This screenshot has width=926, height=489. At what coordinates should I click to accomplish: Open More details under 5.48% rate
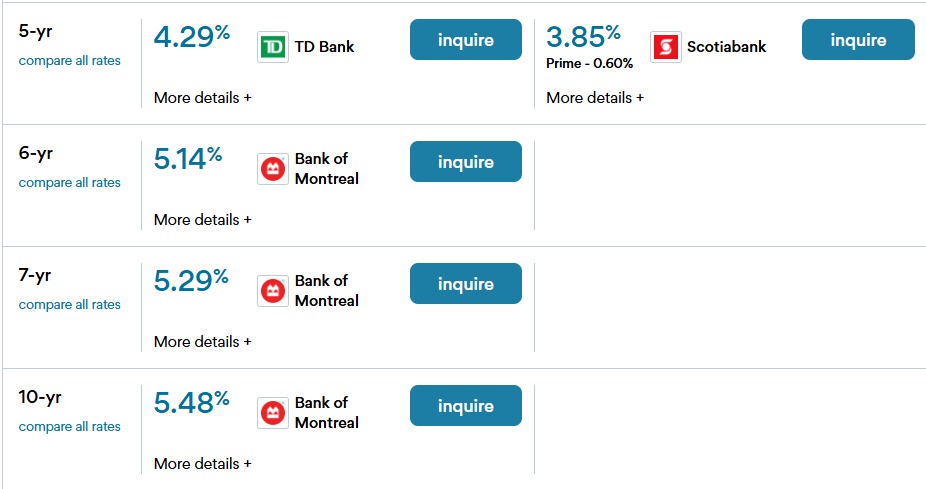click(x=202, y=464)
